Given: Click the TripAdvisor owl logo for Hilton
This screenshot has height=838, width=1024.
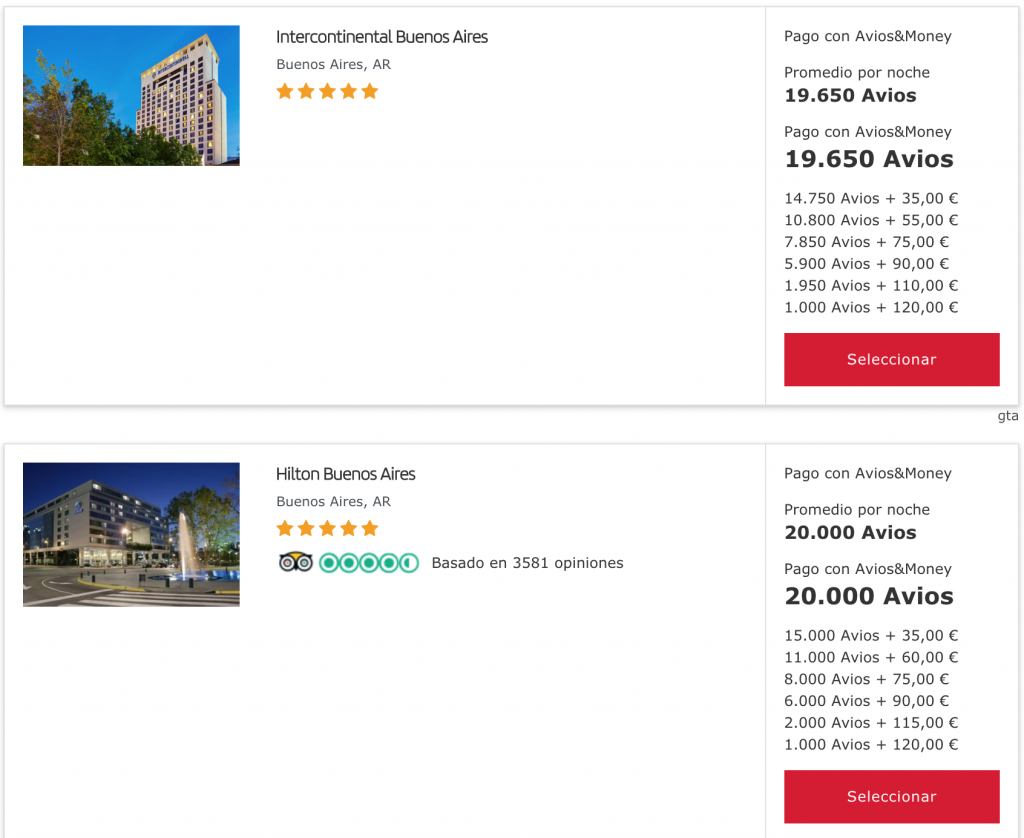Looking at the screenshot, I should (x=295, y=563).
